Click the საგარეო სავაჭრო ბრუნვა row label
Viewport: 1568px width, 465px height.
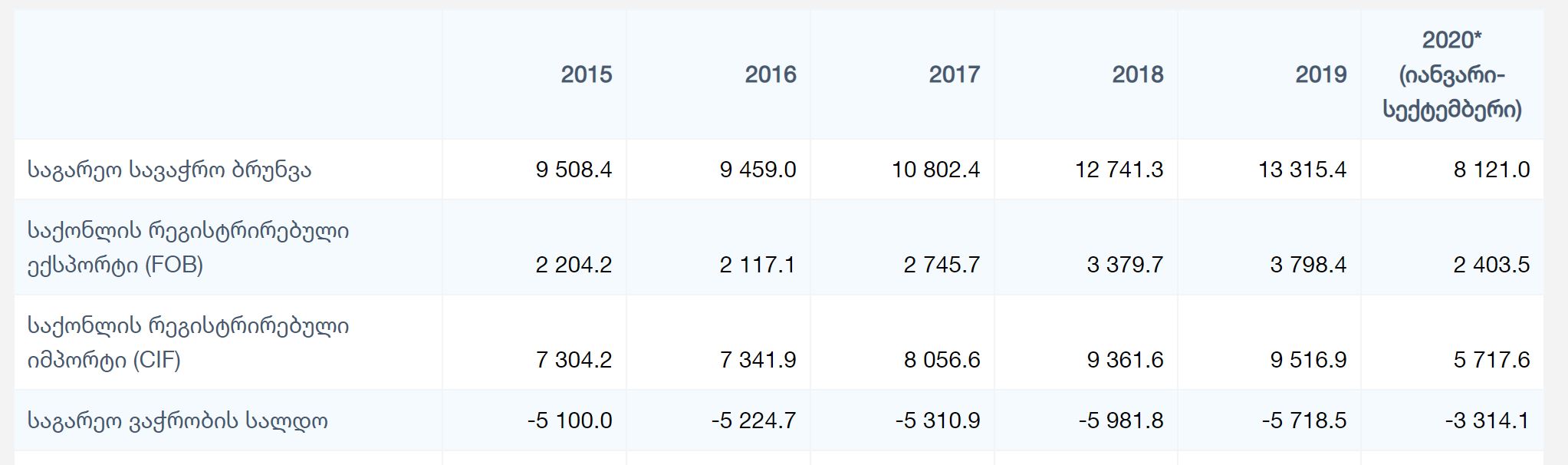tap(169, 170)
